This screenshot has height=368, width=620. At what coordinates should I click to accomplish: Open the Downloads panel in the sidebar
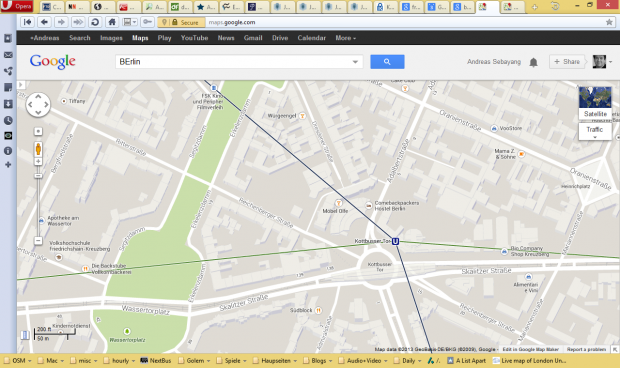tap(8, 104)
